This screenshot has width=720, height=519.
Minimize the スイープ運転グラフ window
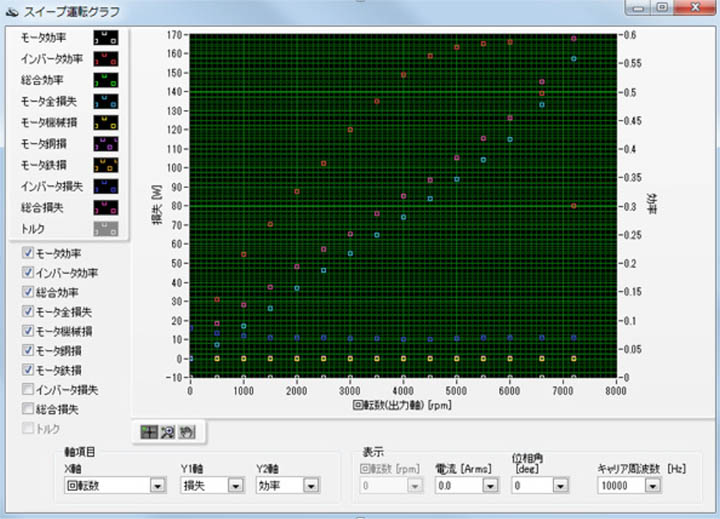coord(638,7)
